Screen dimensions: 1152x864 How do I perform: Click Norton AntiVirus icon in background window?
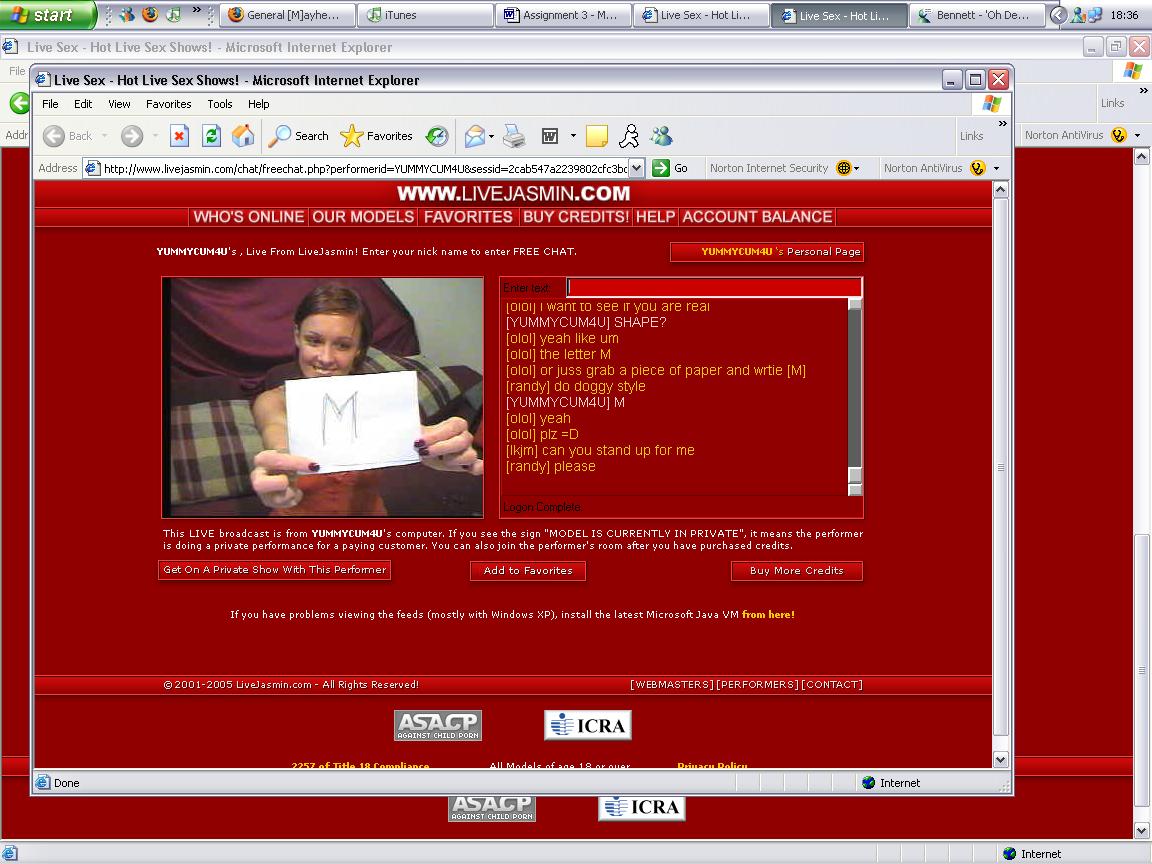coord(1119,135)
